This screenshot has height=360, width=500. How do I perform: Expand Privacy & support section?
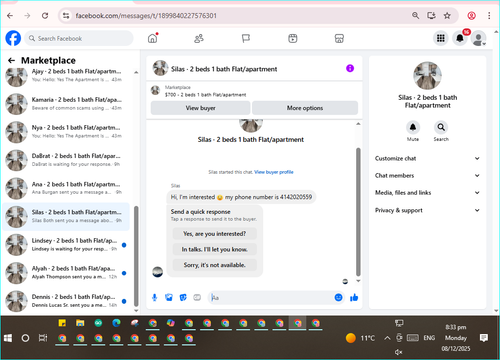click(427, 210)
